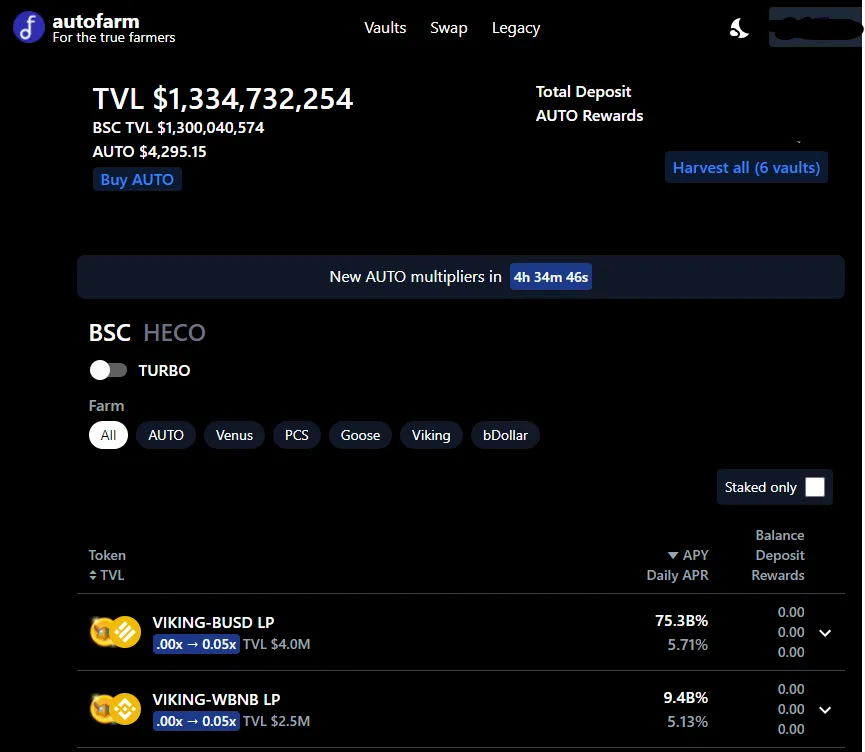Image resolution: width=865 pixels, height=752 pixels.
Task: Expand the VIKING-BUSD LP vault row
Action: (x=825, y=633)
